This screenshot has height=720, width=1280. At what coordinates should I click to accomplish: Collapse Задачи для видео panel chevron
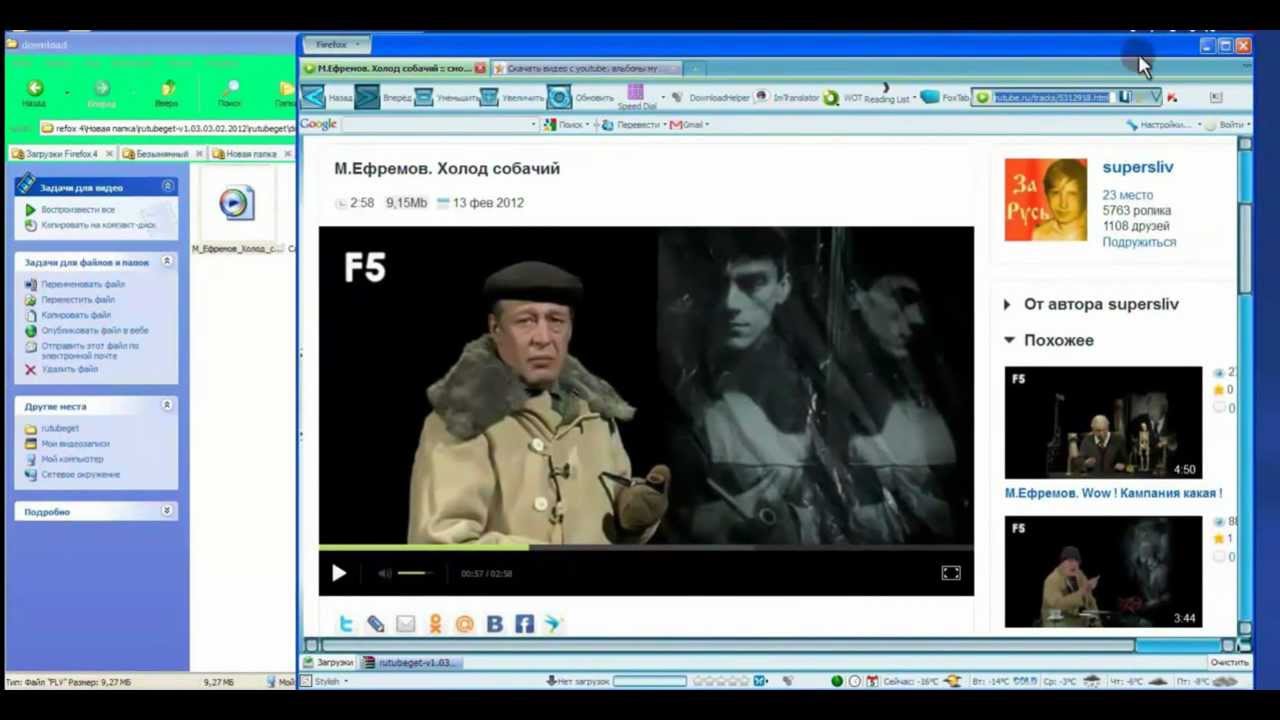(x=167, y=186)
